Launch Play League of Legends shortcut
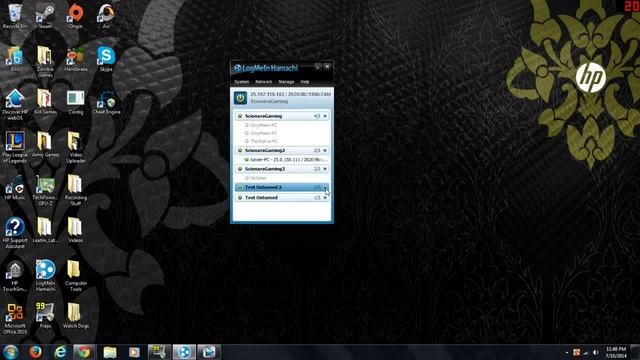This screenshot has width=640, height=360. coord(15,148)
